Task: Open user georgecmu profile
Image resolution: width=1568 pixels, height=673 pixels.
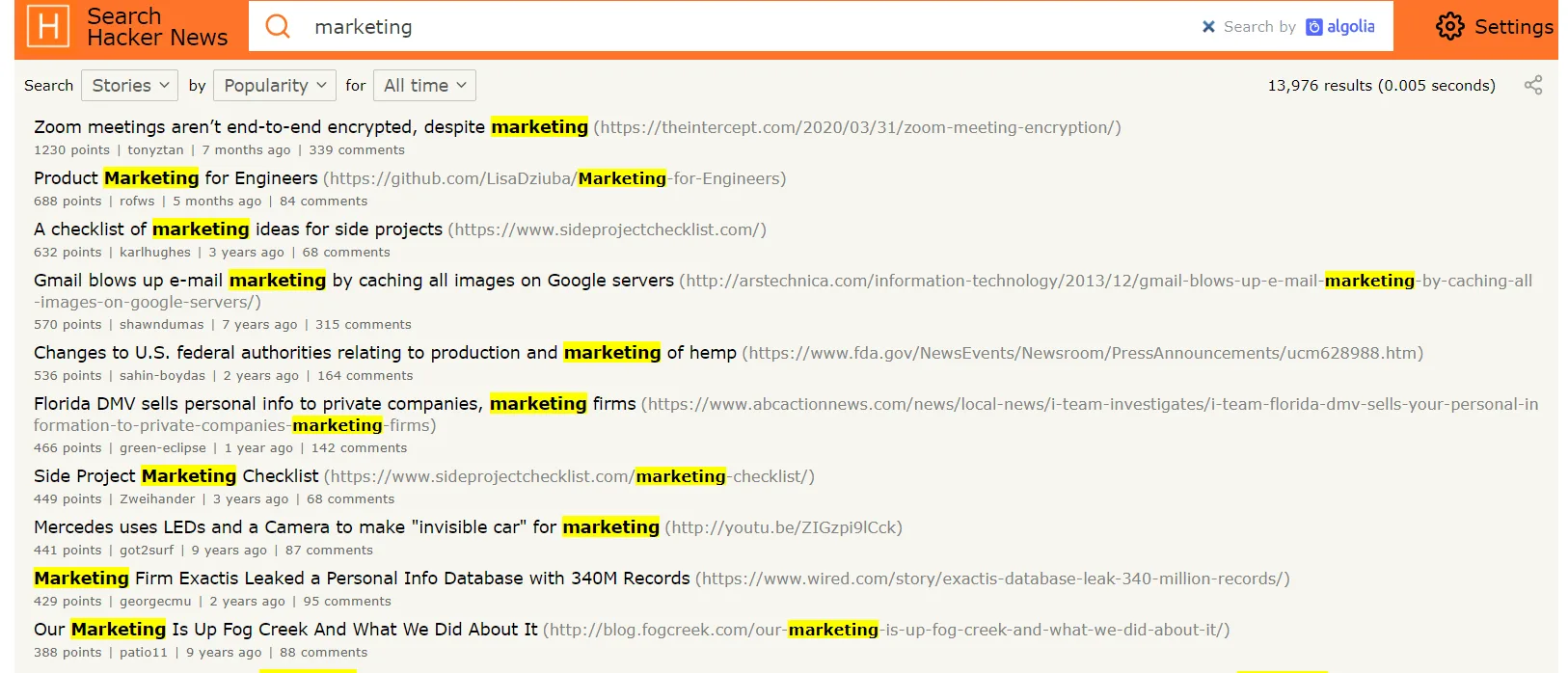Action: click(x=155, y=602)
